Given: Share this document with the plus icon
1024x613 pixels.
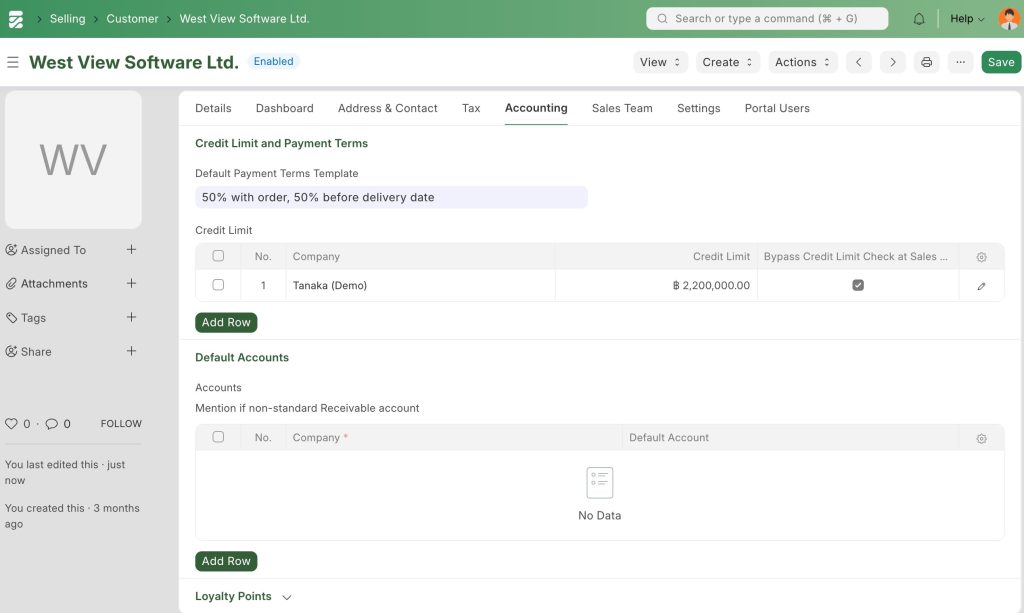Looking at the screenshot, I should point(131,351).
